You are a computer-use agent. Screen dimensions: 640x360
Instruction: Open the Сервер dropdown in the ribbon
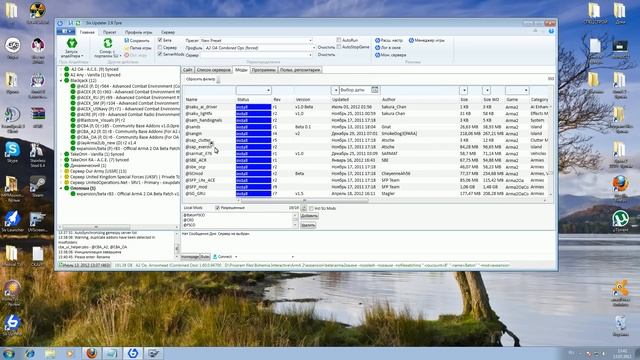[x=310, y=55]
